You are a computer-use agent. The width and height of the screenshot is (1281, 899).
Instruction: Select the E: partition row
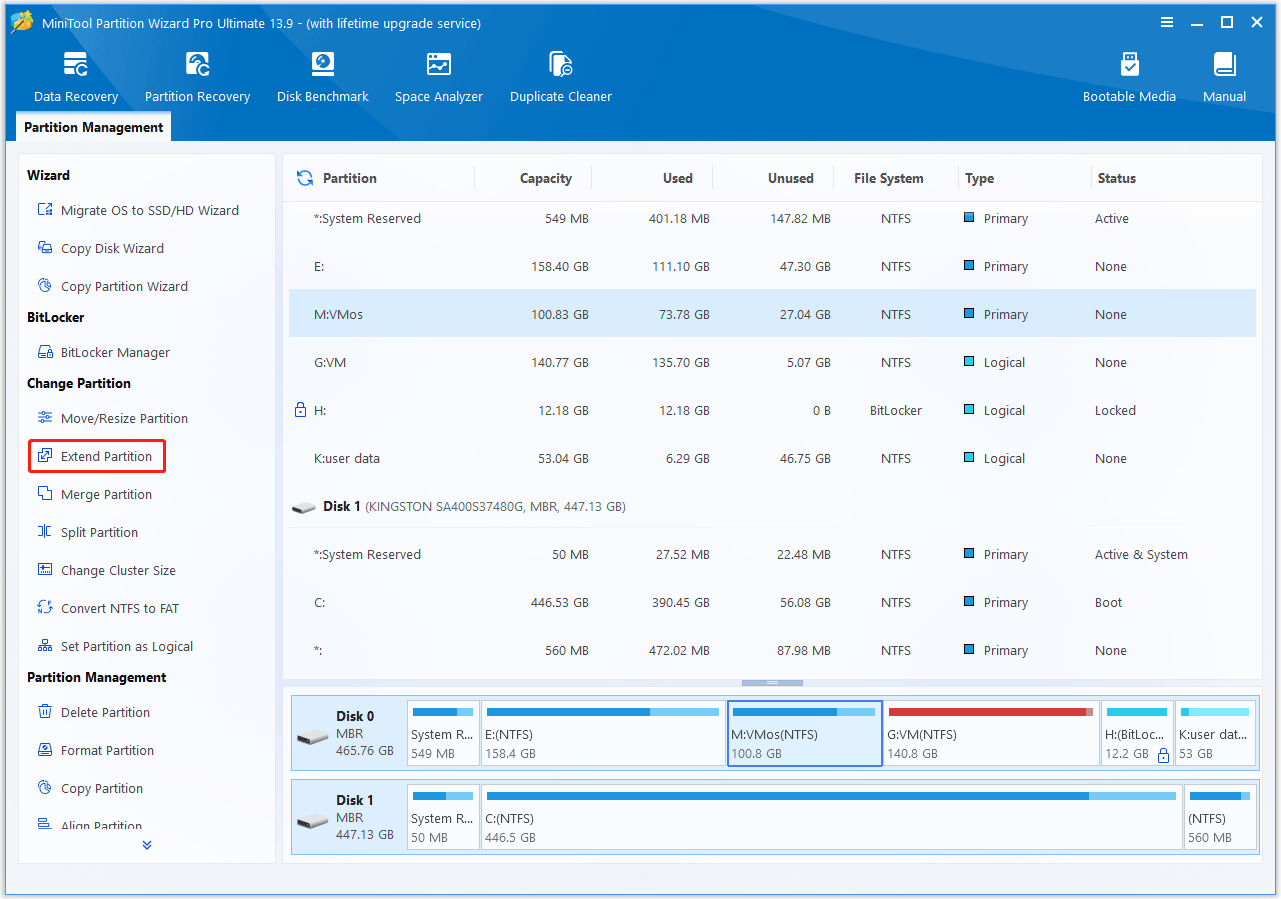(772, 266)
